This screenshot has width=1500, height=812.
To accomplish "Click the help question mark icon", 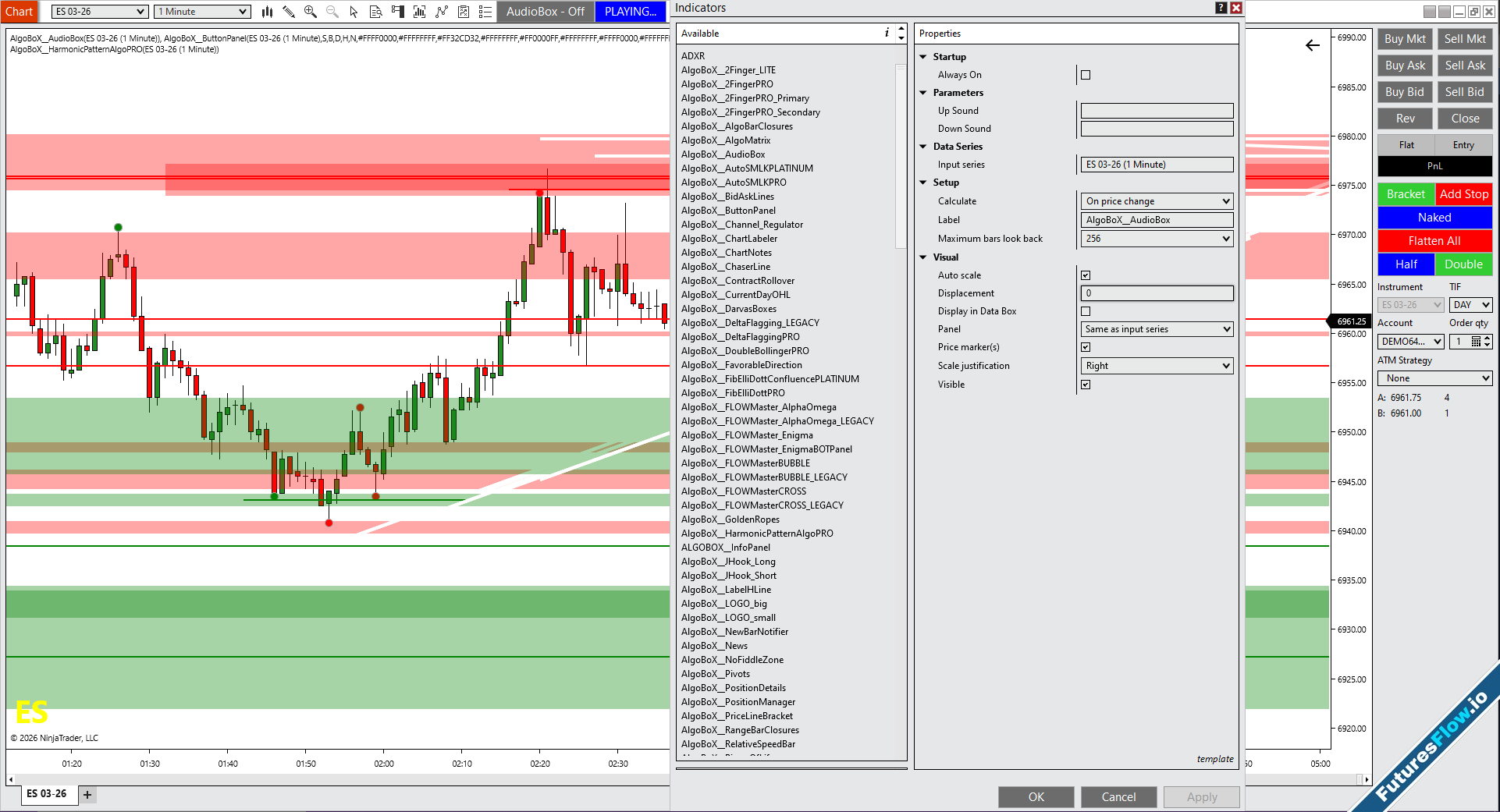I will [1221, 8].
